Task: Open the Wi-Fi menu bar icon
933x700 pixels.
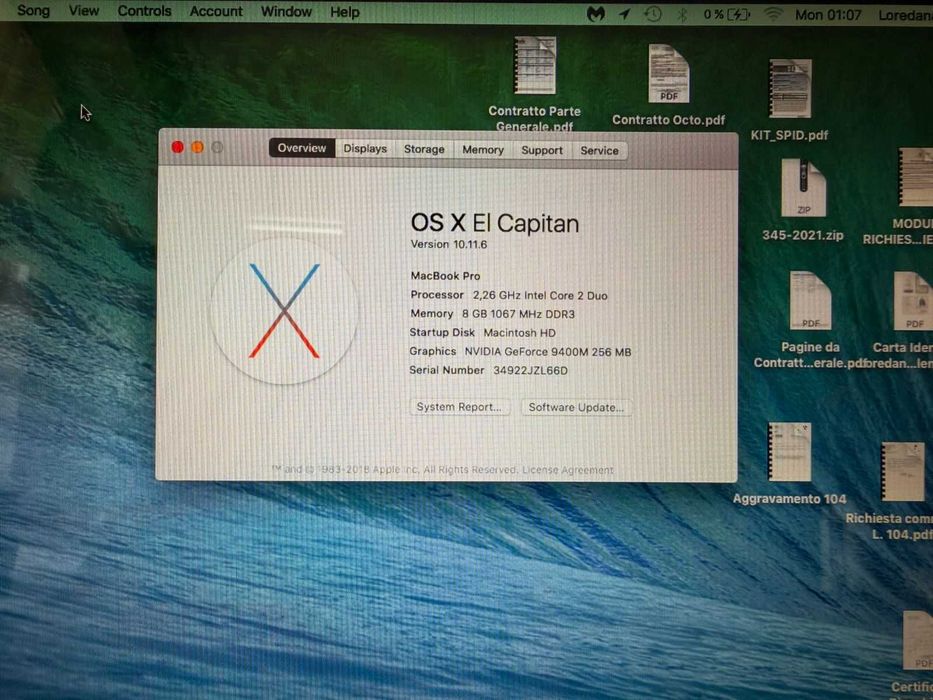Action: 773,14
